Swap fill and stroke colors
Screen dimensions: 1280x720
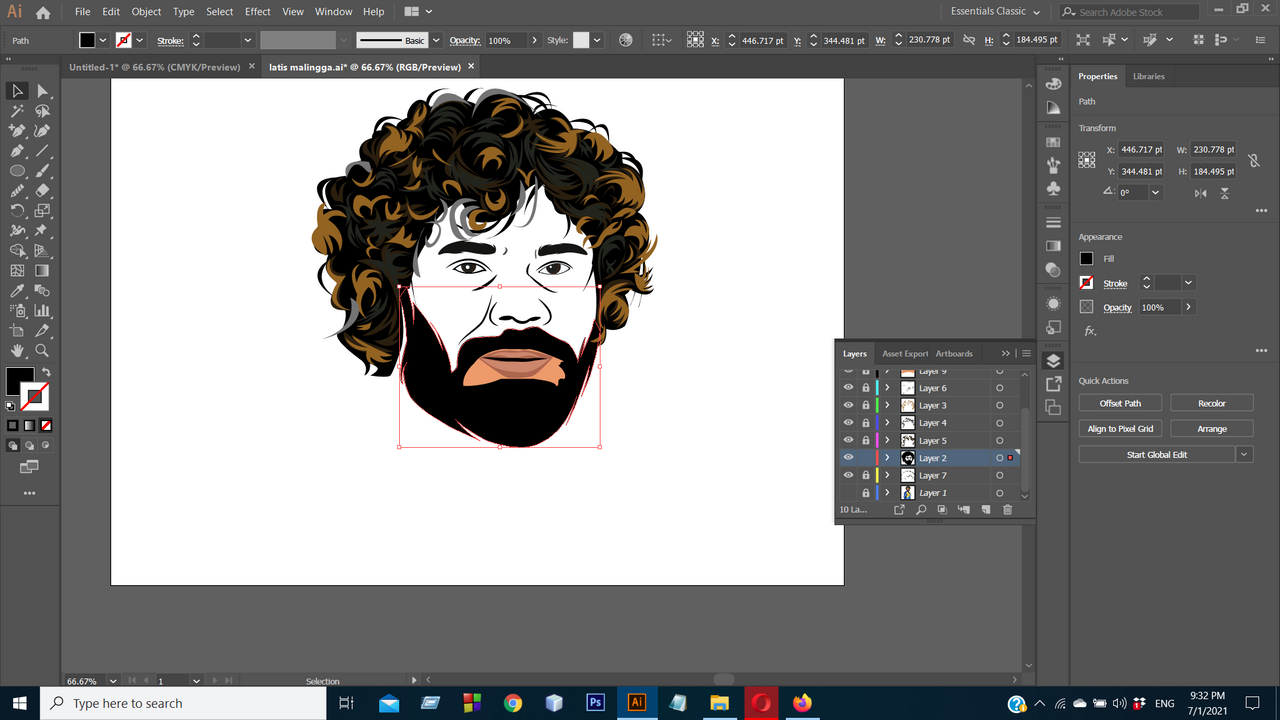46,373
